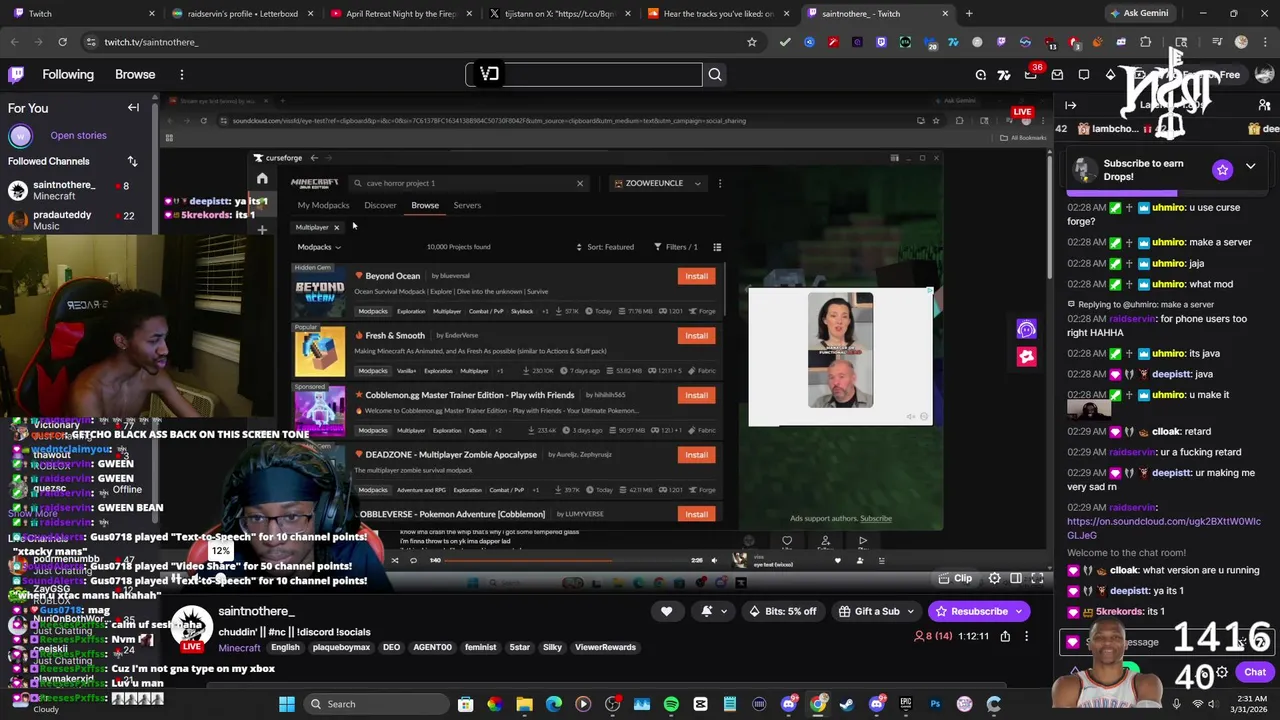The width and height of the screenshot is (1280, 720).
Task: Clear the CurseForge search field
Action: point(579,183)
